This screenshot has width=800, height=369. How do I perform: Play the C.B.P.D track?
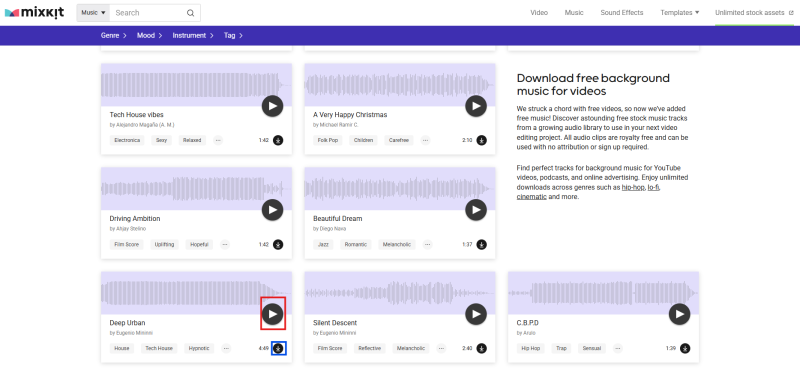pyautogui.click(x=680, y=314)
